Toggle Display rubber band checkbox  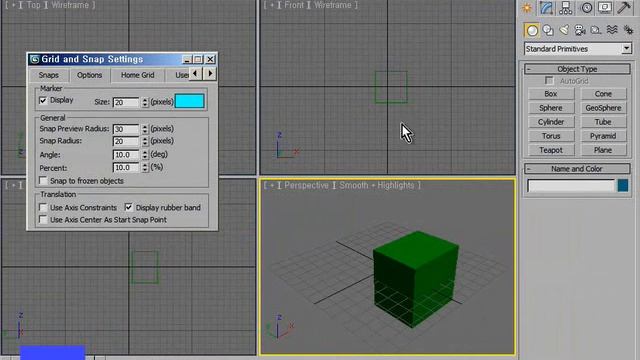click(x=129, y=207)
